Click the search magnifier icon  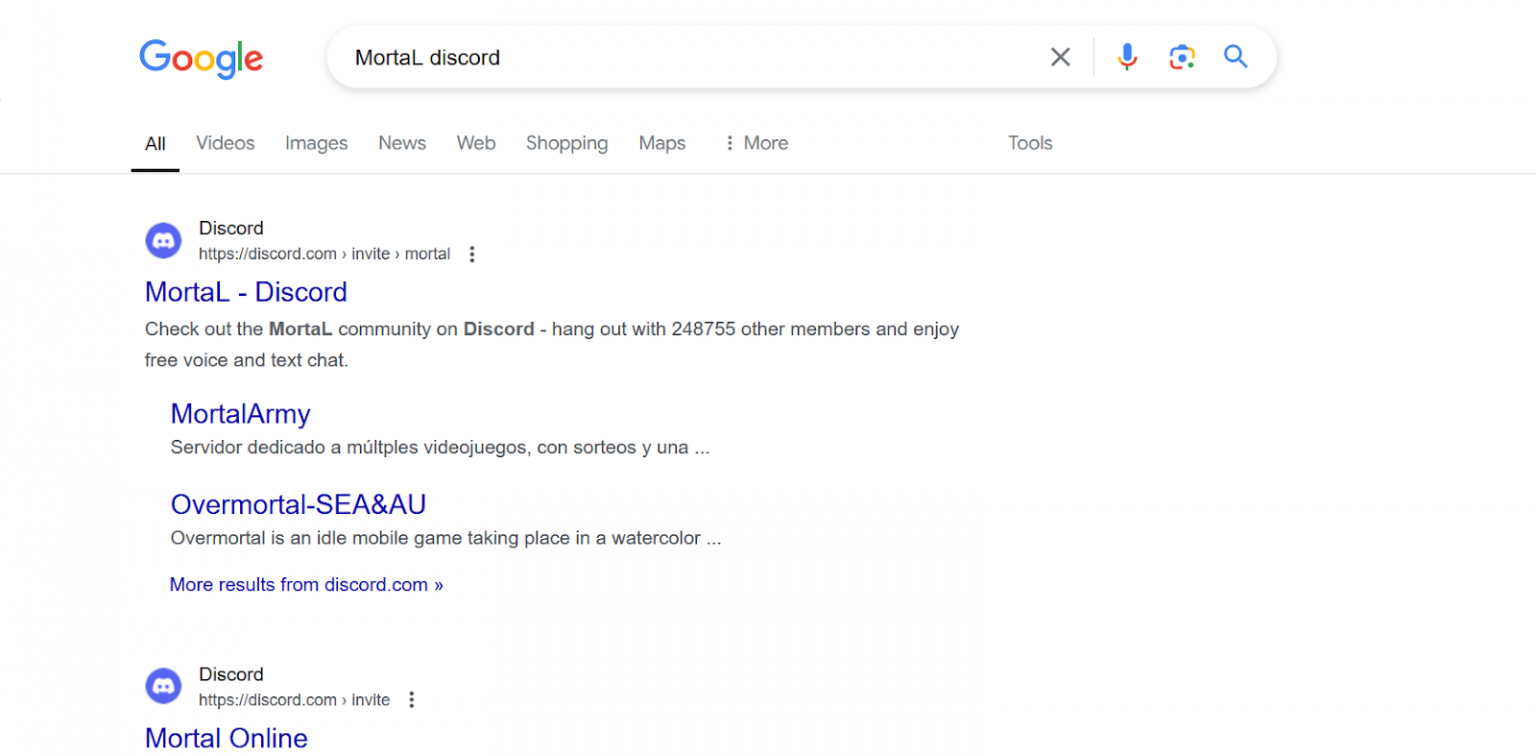click(1235, 57)
